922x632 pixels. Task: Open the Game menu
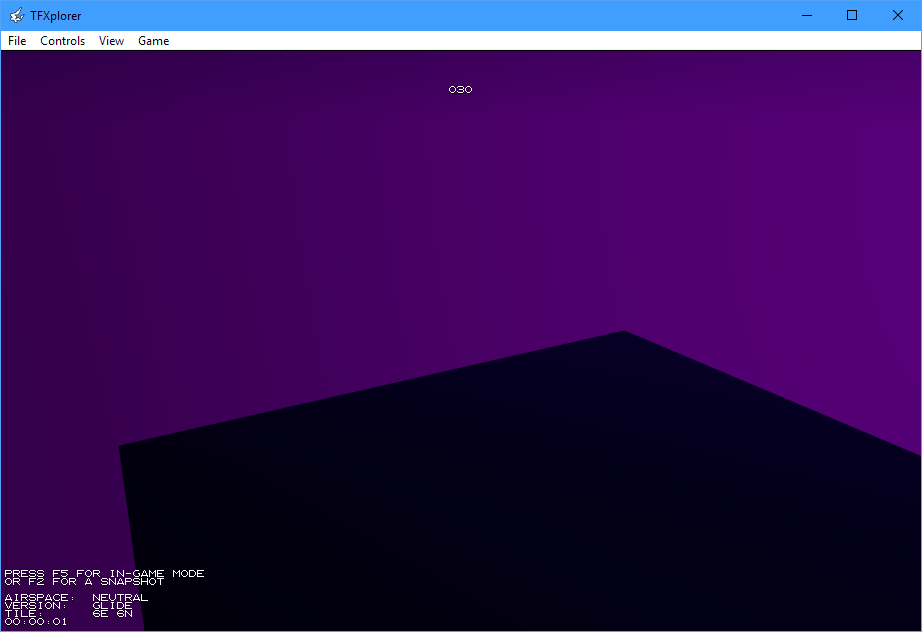pos(153,41)
